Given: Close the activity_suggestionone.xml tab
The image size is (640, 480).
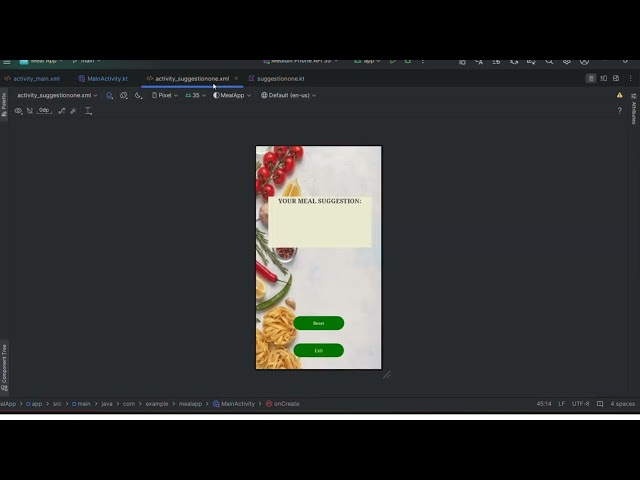Looking at the screenshot, I should point(236,78).
